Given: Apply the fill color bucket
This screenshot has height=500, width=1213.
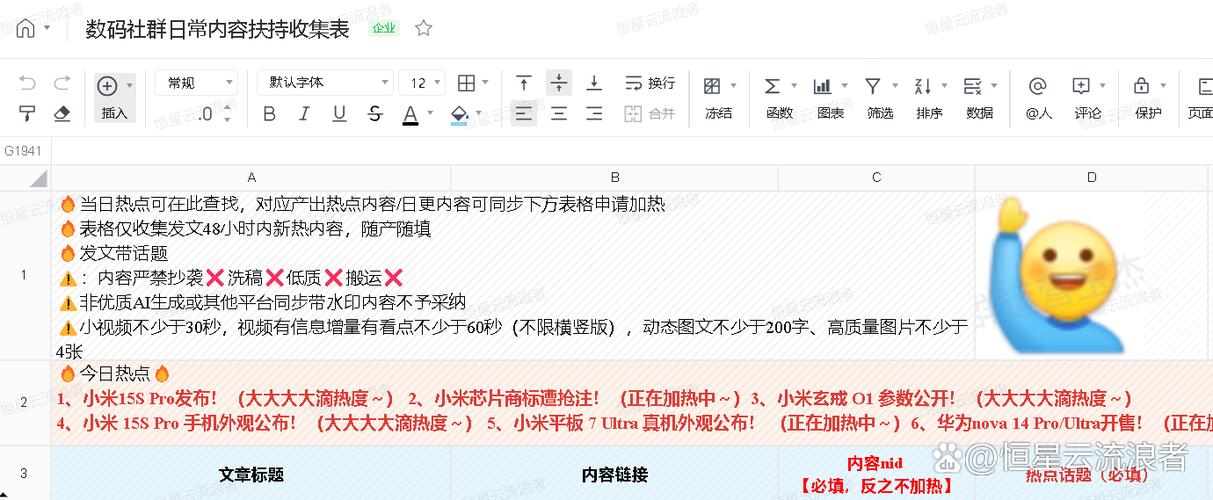Looking at the screenshot, I should (459, 115).
